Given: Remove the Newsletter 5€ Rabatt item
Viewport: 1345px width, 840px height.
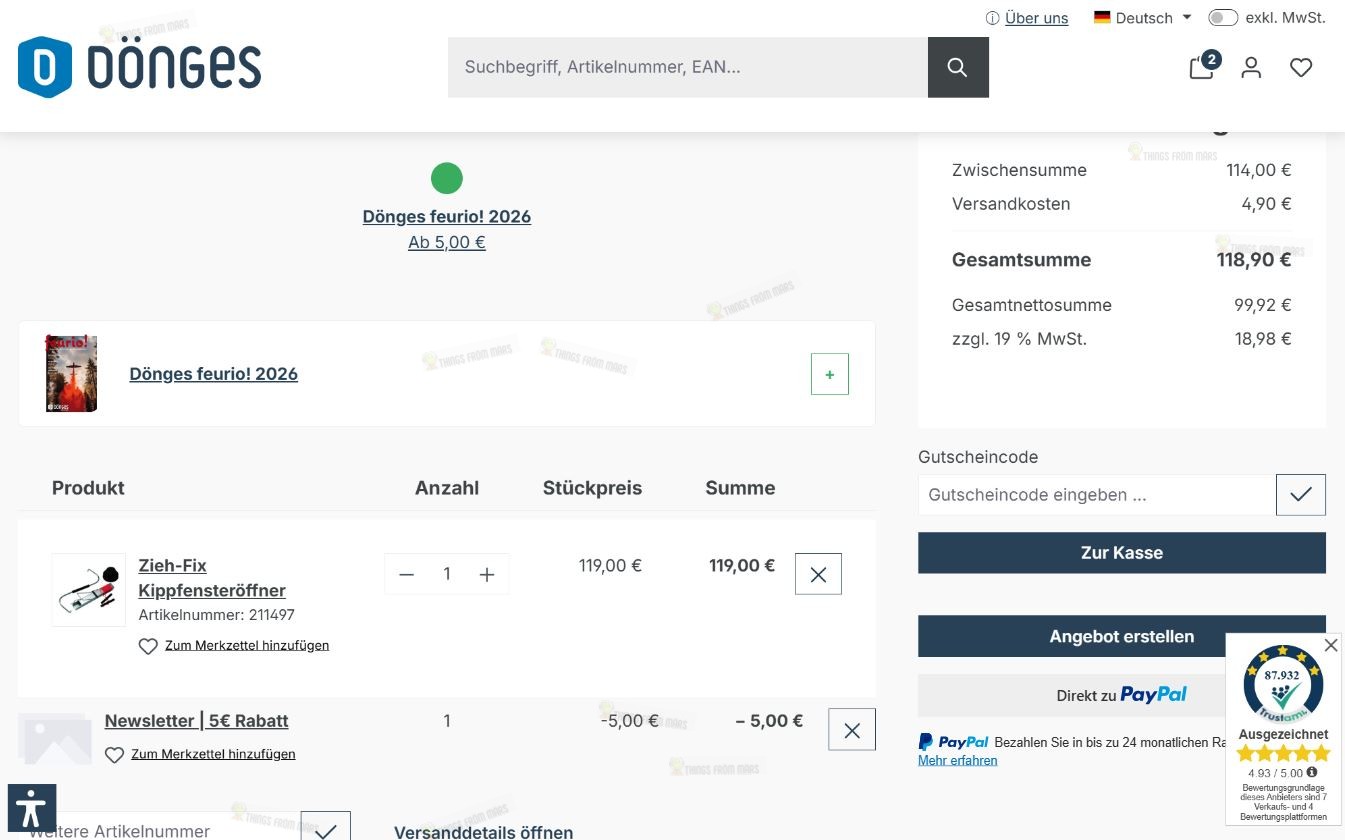Looking at the screenshot, I should tap(852, 730).
